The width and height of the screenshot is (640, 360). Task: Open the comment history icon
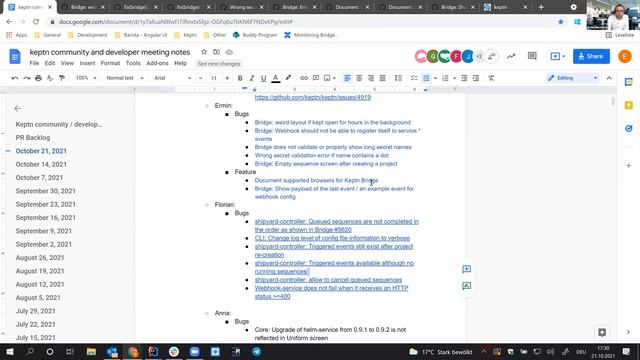point(532,56)
